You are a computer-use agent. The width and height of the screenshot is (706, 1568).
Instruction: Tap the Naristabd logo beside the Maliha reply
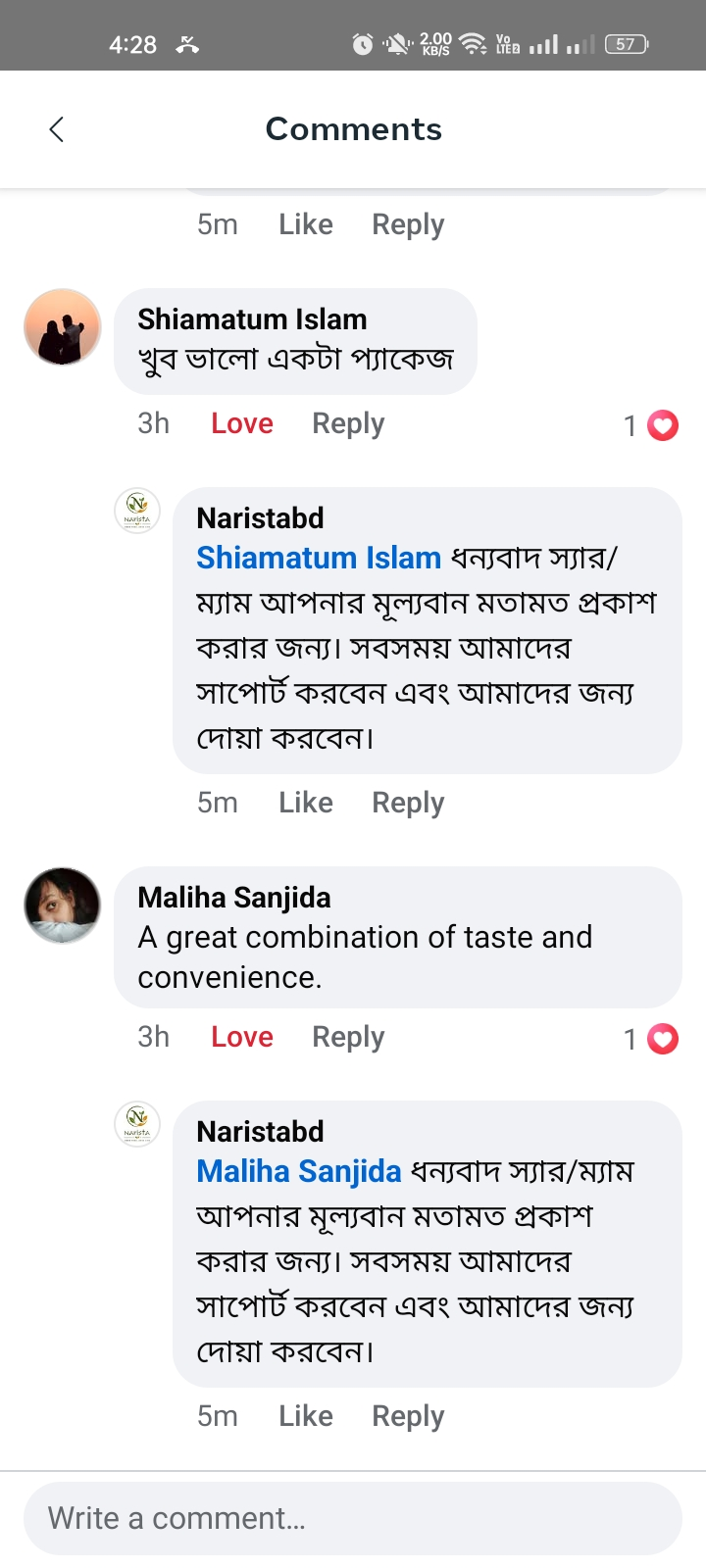pyautogui.click(x=137, y=1124)
